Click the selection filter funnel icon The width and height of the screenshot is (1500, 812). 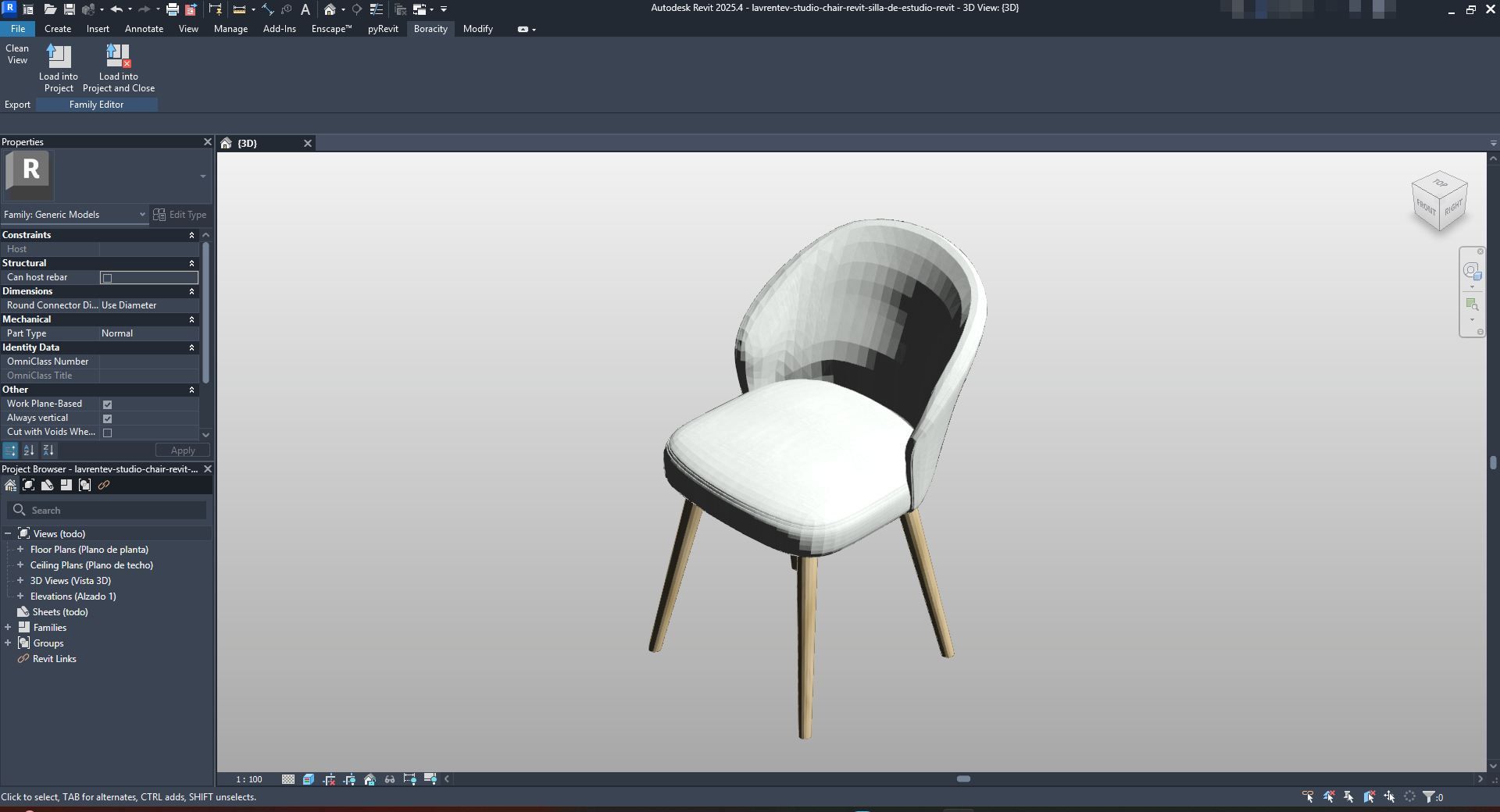(1429, 797)
